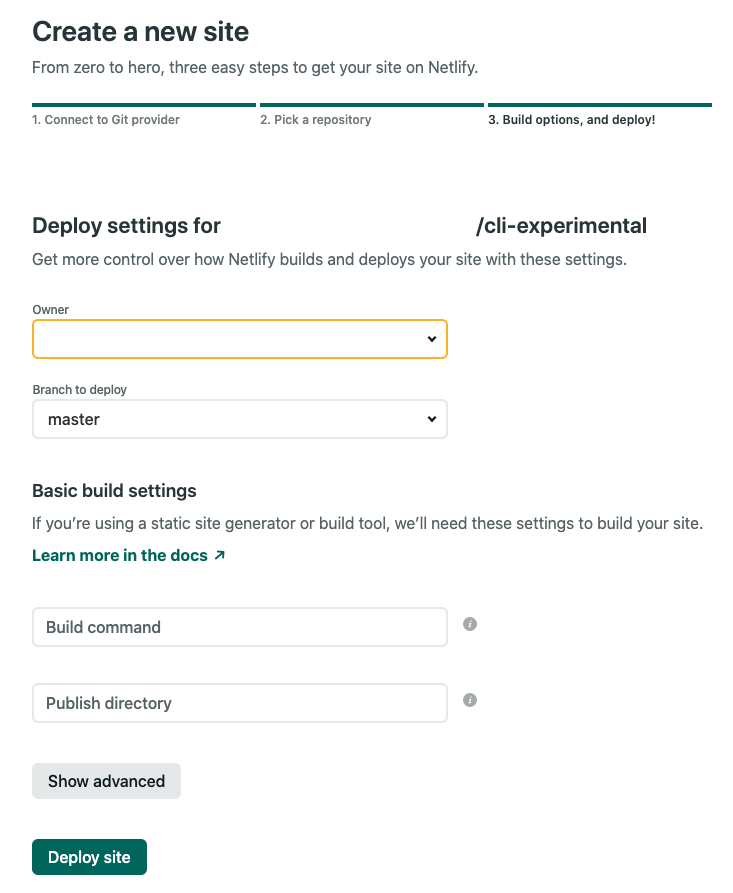Click the Branch to deploy dropdown chevron
The height and width of the screenshot is (893, 733).
click(432, 419)
